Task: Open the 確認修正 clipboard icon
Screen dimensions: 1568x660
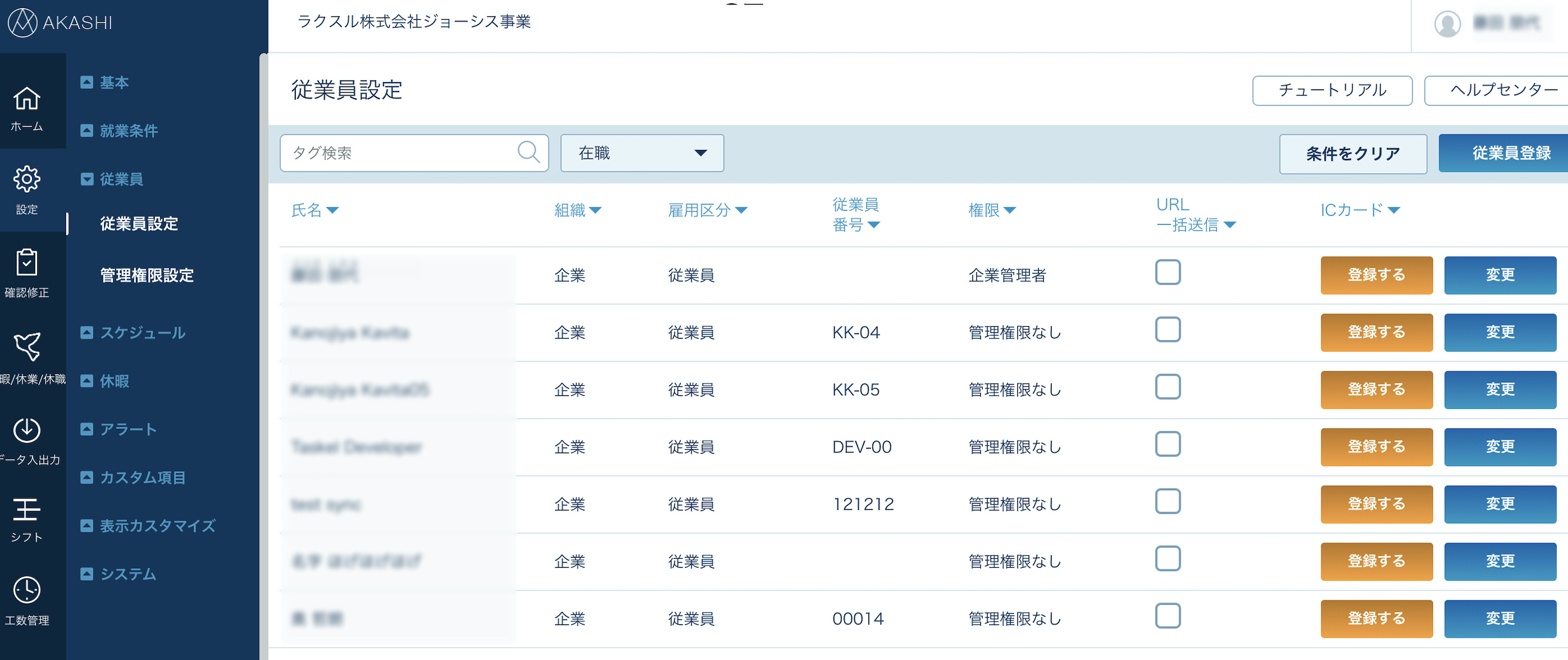Action: (27, 263)
